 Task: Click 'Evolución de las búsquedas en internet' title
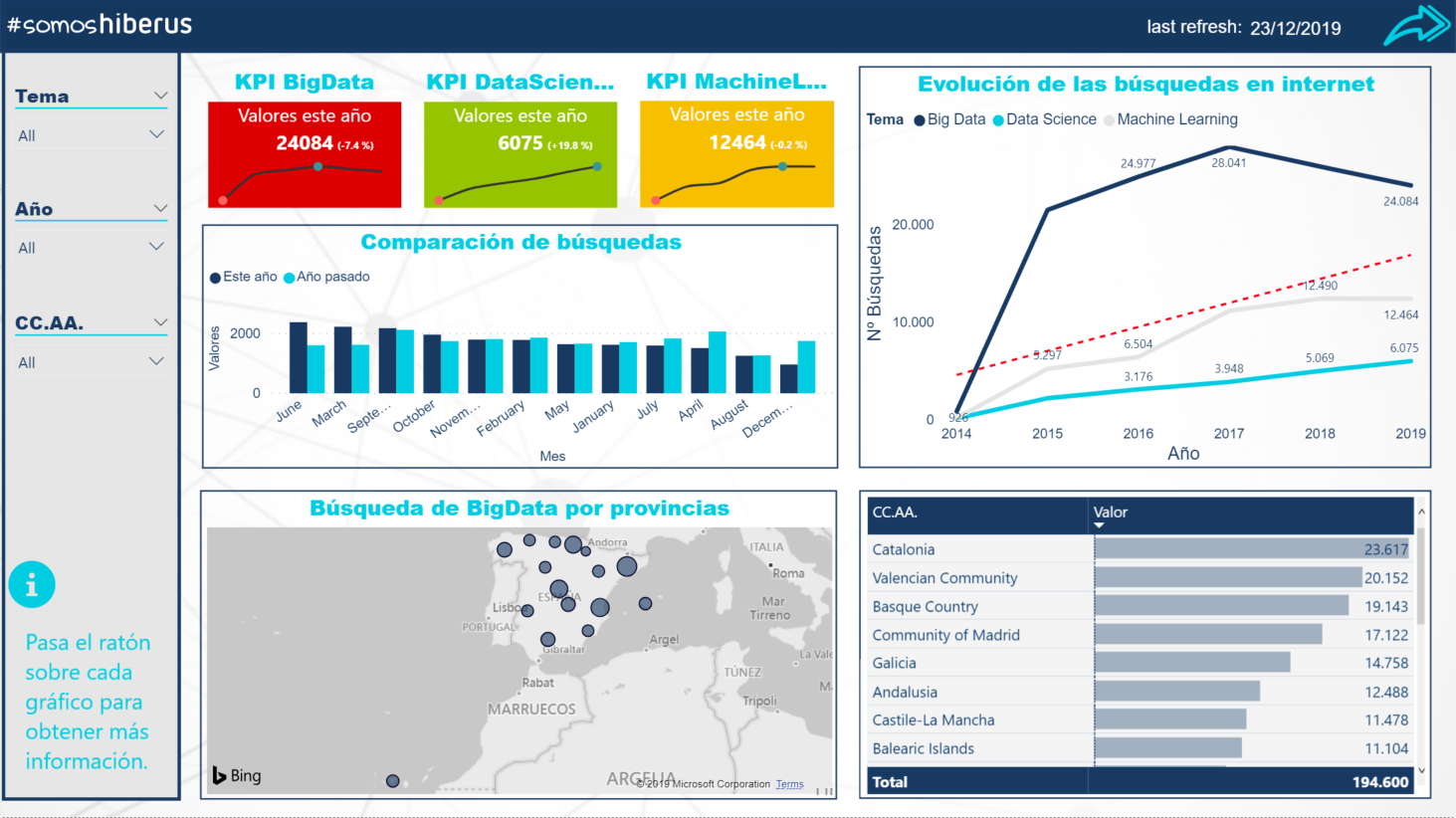1145,85
